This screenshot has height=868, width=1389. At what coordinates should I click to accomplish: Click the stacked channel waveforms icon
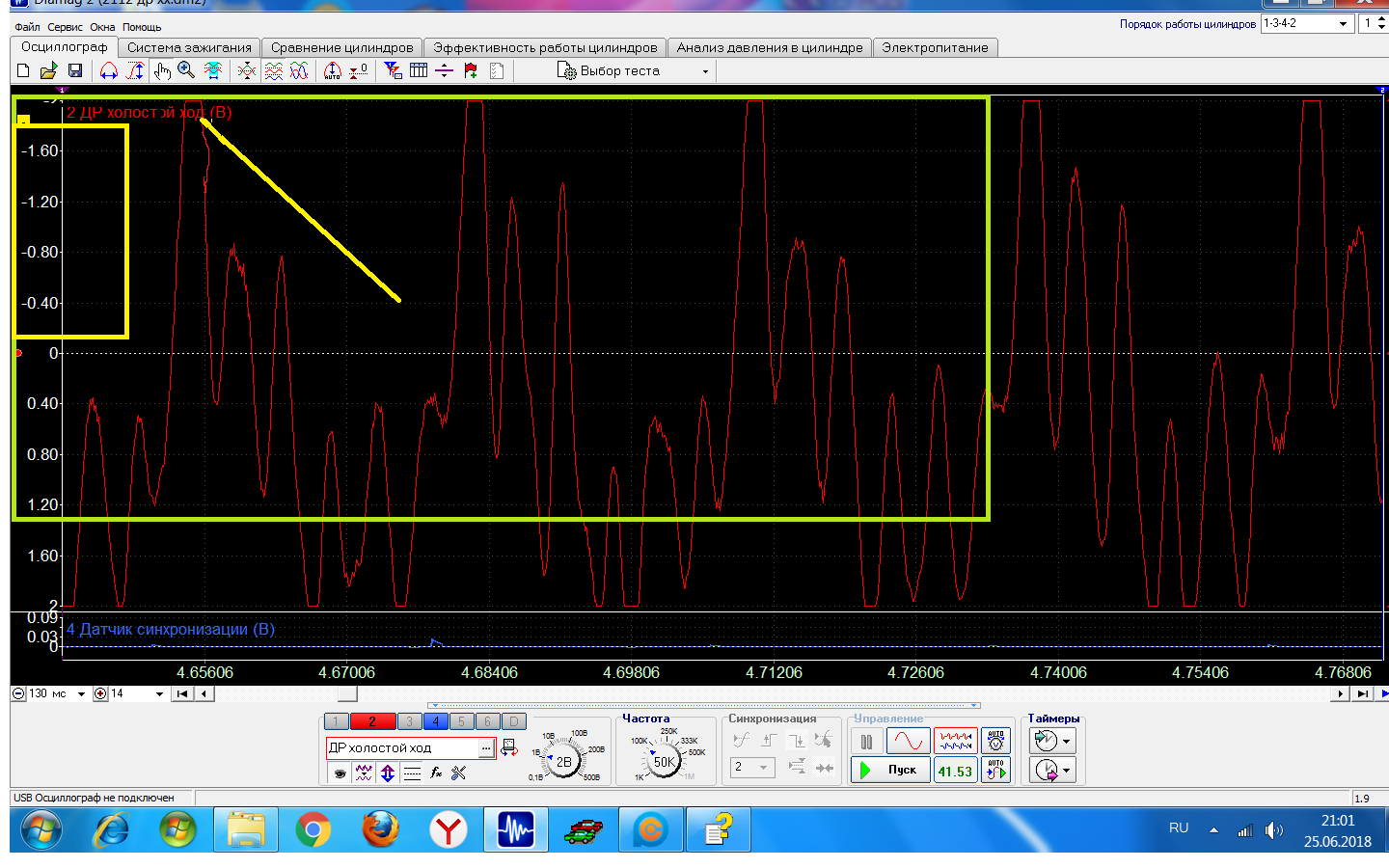pos(274,70)
